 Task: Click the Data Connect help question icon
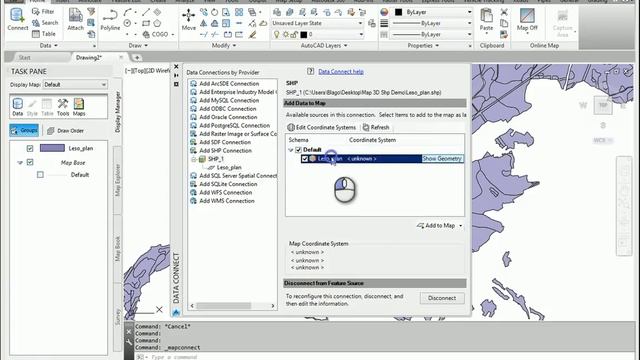point(311,71)
